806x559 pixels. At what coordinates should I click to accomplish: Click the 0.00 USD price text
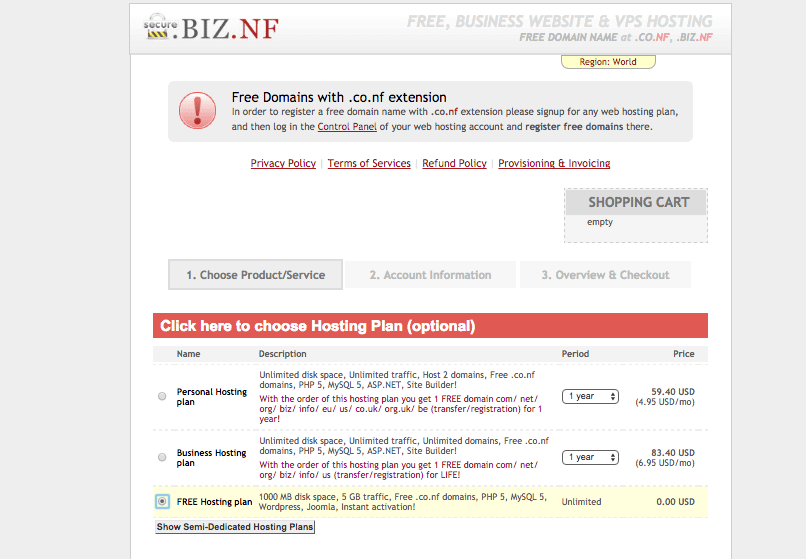tap(675, 501)
